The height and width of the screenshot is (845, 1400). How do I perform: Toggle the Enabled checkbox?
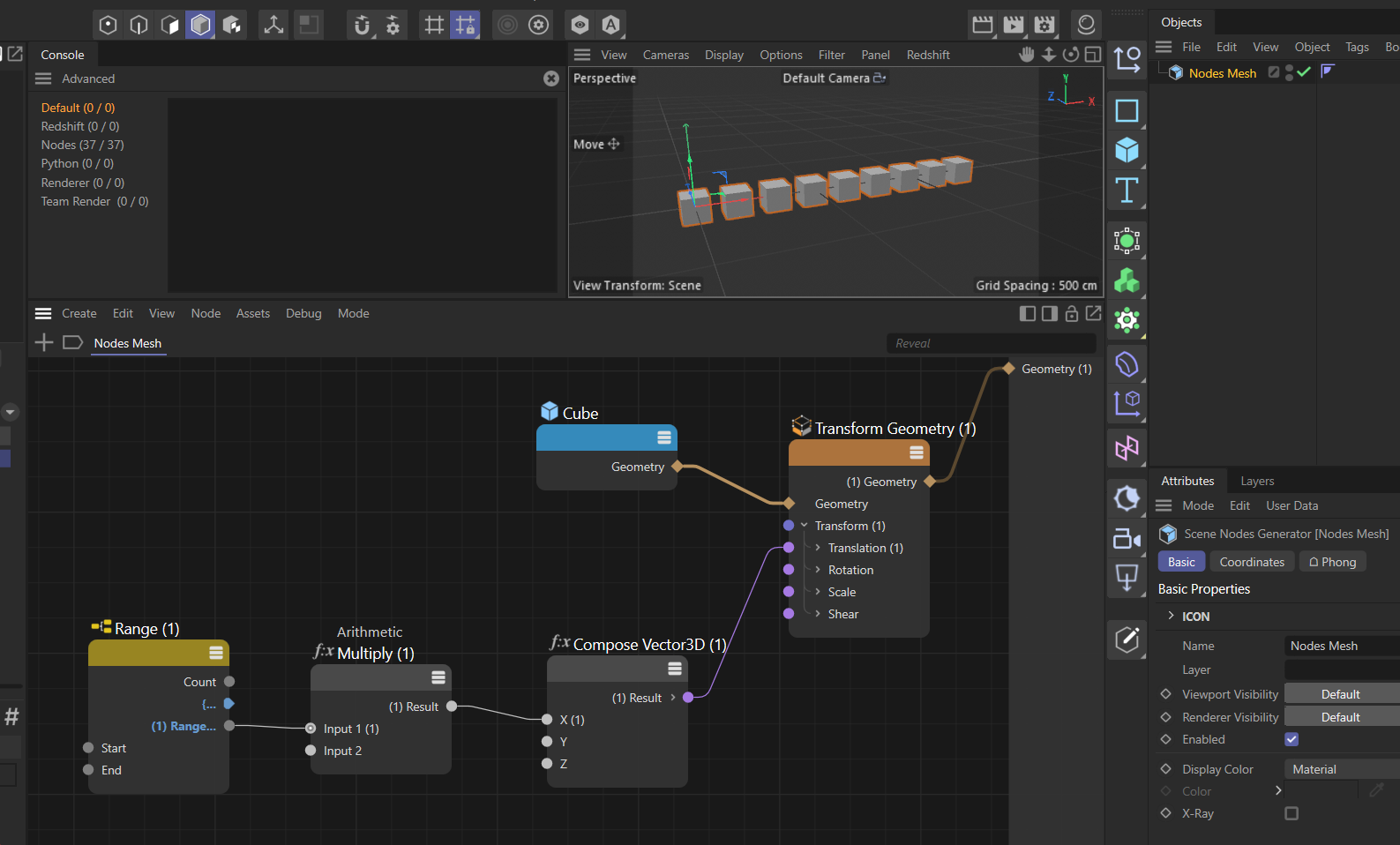(1291, 739)
